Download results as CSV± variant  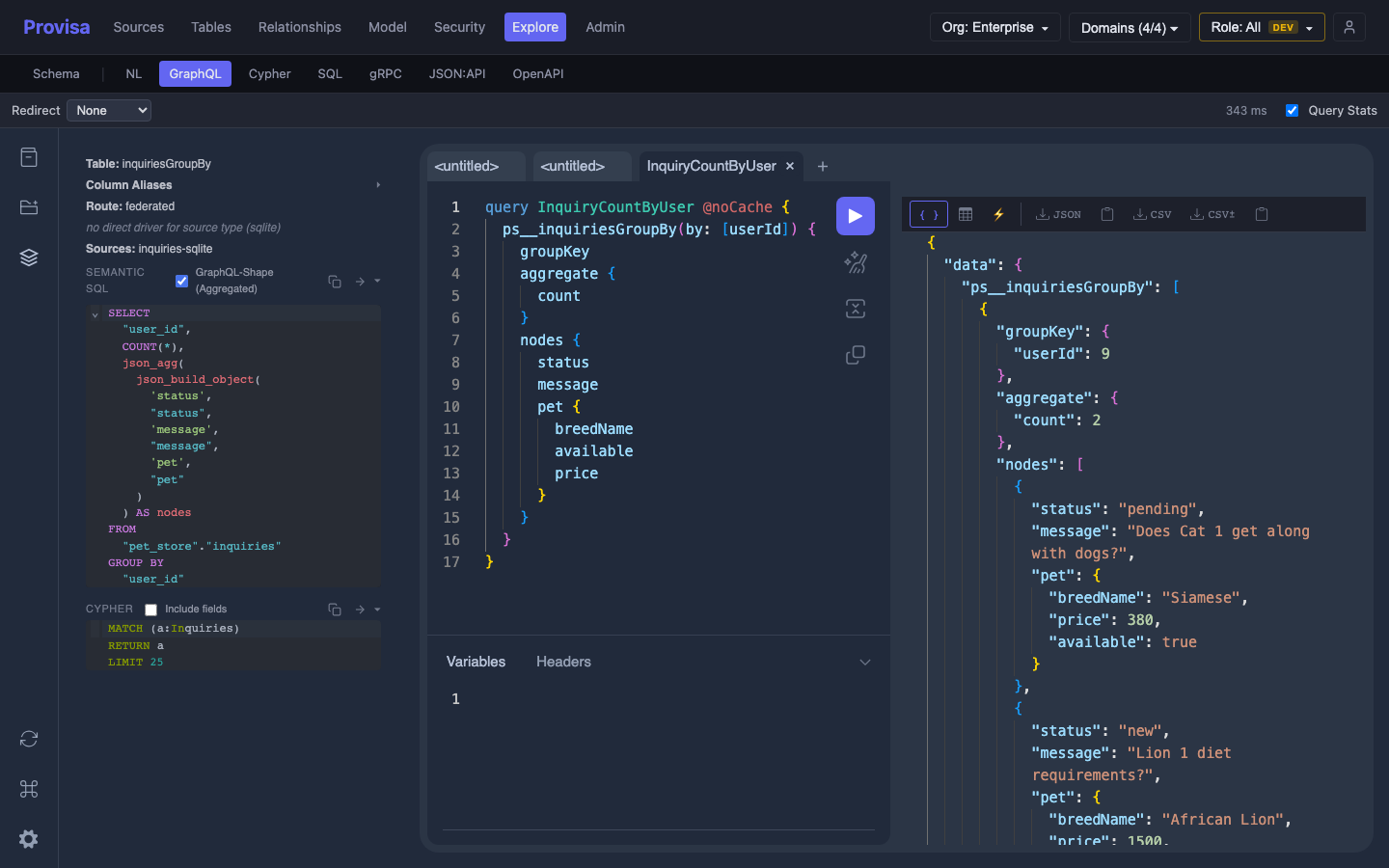click(x=1212, y=214)
